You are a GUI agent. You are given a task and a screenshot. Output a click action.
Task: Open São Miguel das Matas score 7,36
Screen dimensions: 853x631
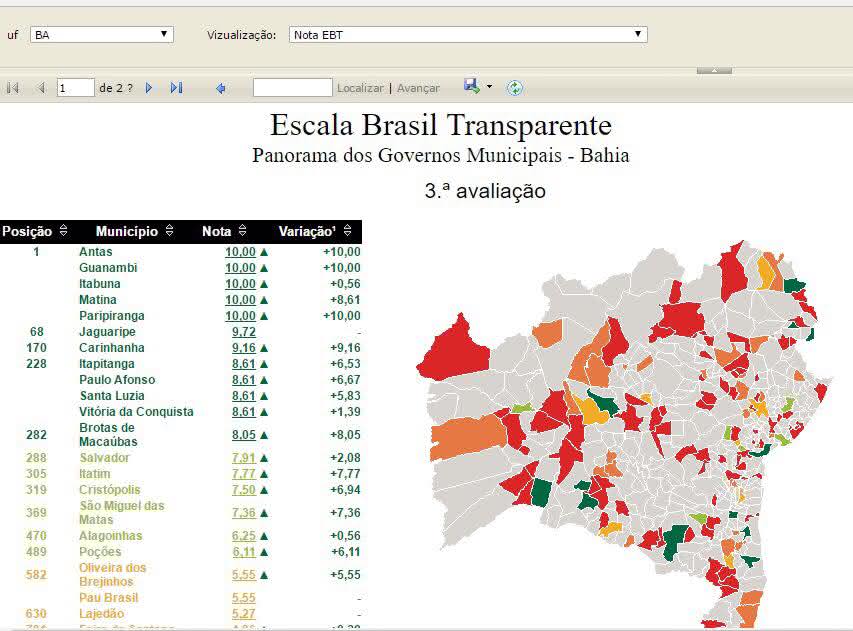244,512
